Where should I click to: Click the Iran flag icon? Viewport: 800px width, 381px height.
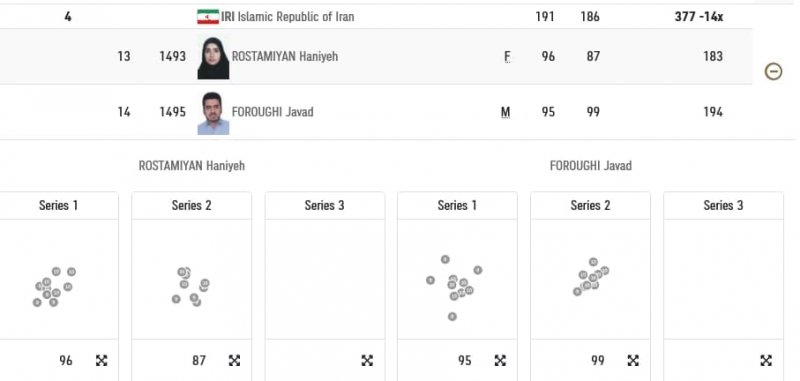click(208, 17)
